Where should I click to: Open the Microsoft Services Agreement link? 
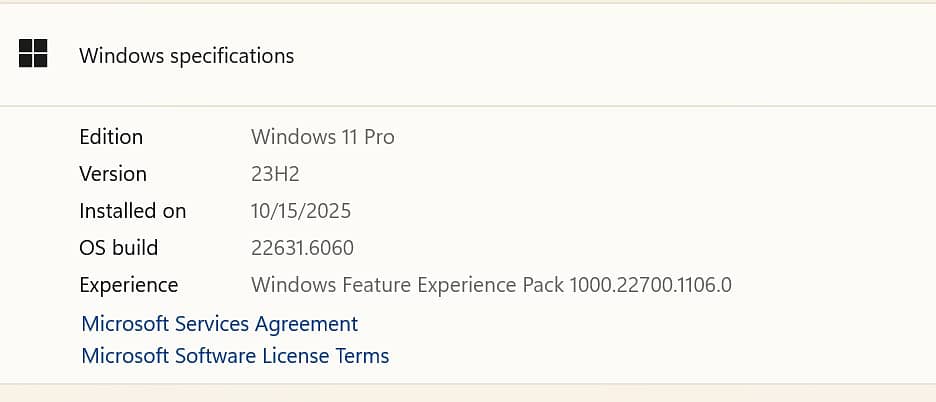(219, 324)
